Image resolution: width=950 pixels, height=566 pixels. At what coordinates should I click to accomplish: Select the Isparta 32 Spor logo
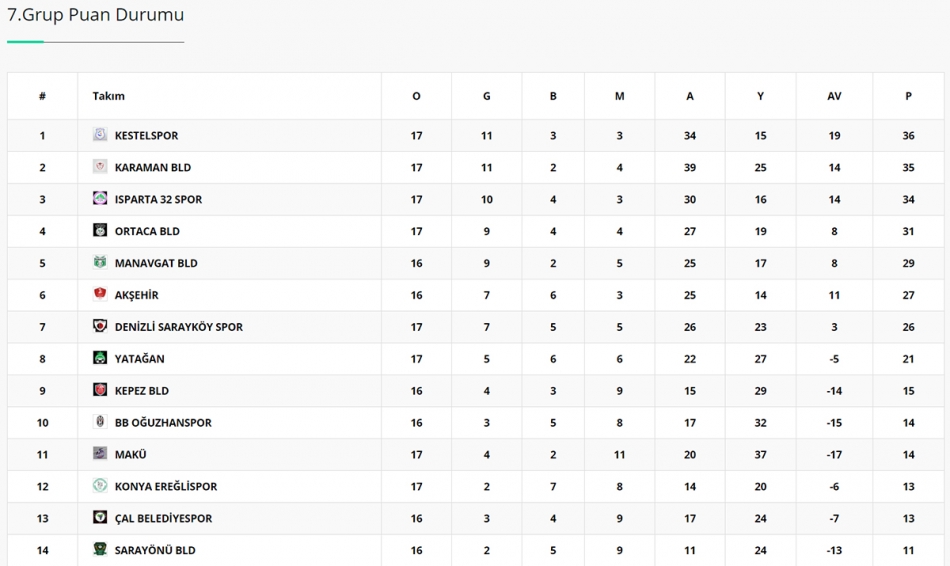pyautogui.click(x=100, y=198)
